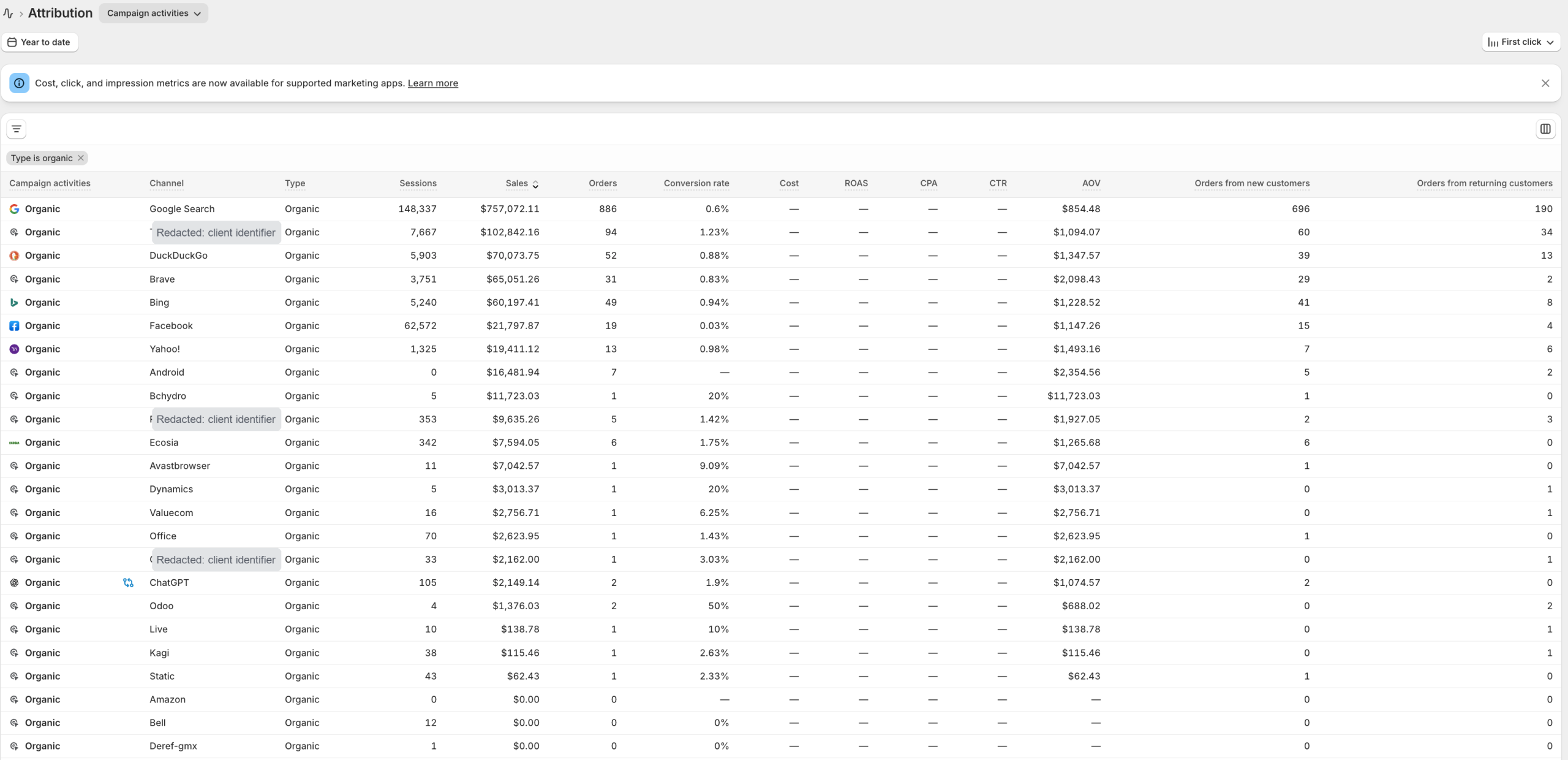Click the analytics breadcrumb icon

point(8,13)
